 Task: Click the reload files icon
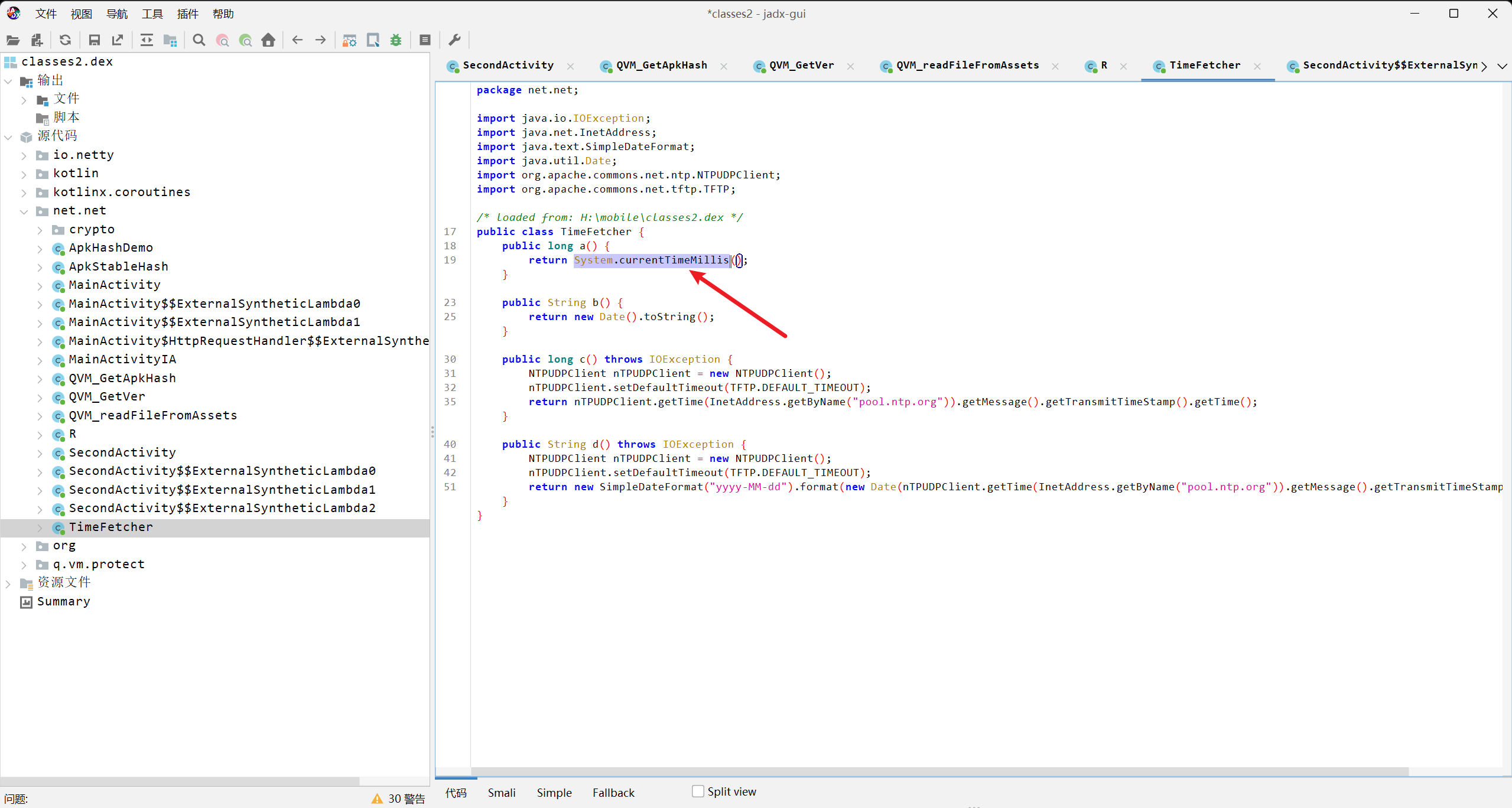(66, 40)
